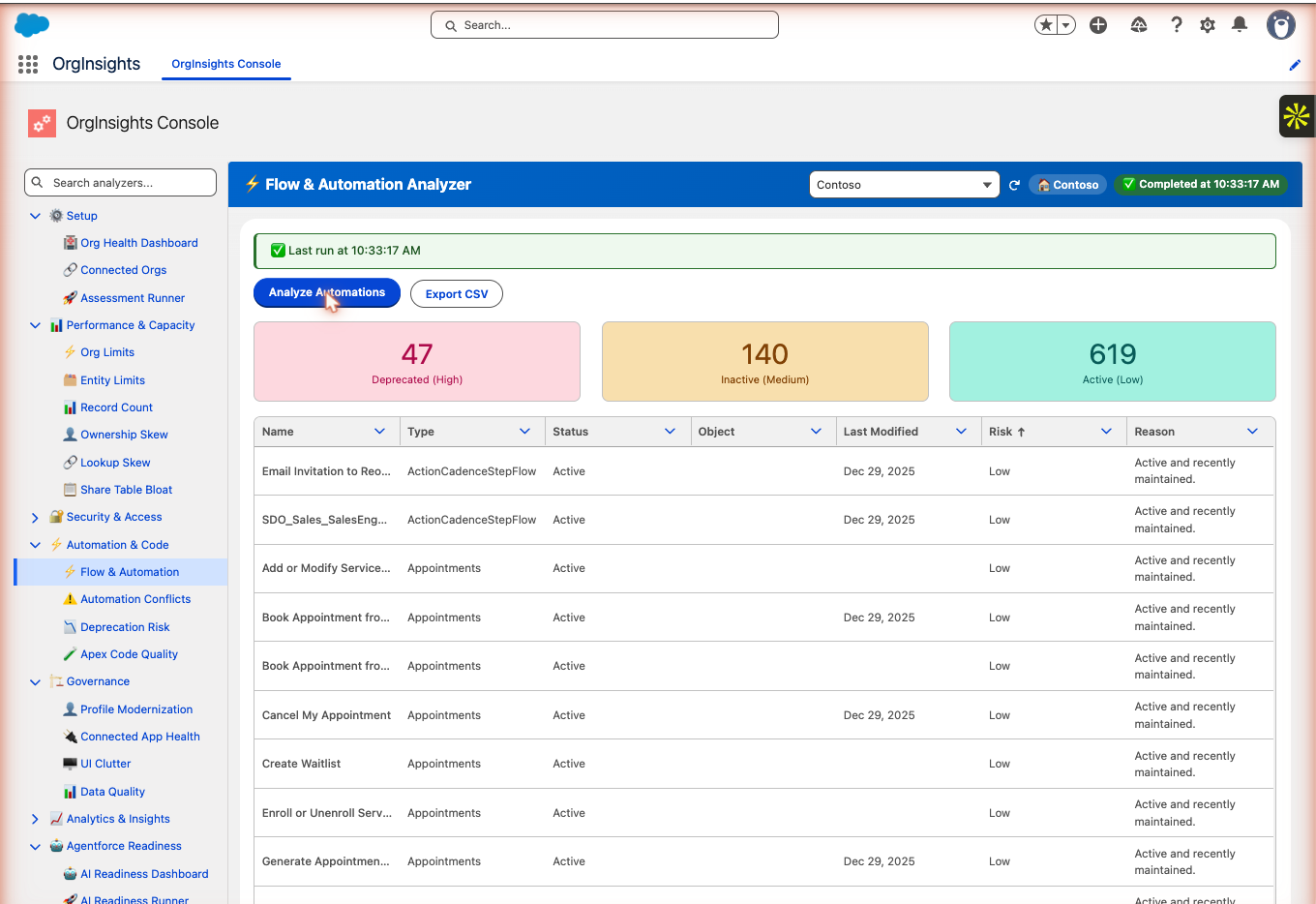Click the 140 Inactive (Medium) card
The image size is (1316, 904).
765,361
